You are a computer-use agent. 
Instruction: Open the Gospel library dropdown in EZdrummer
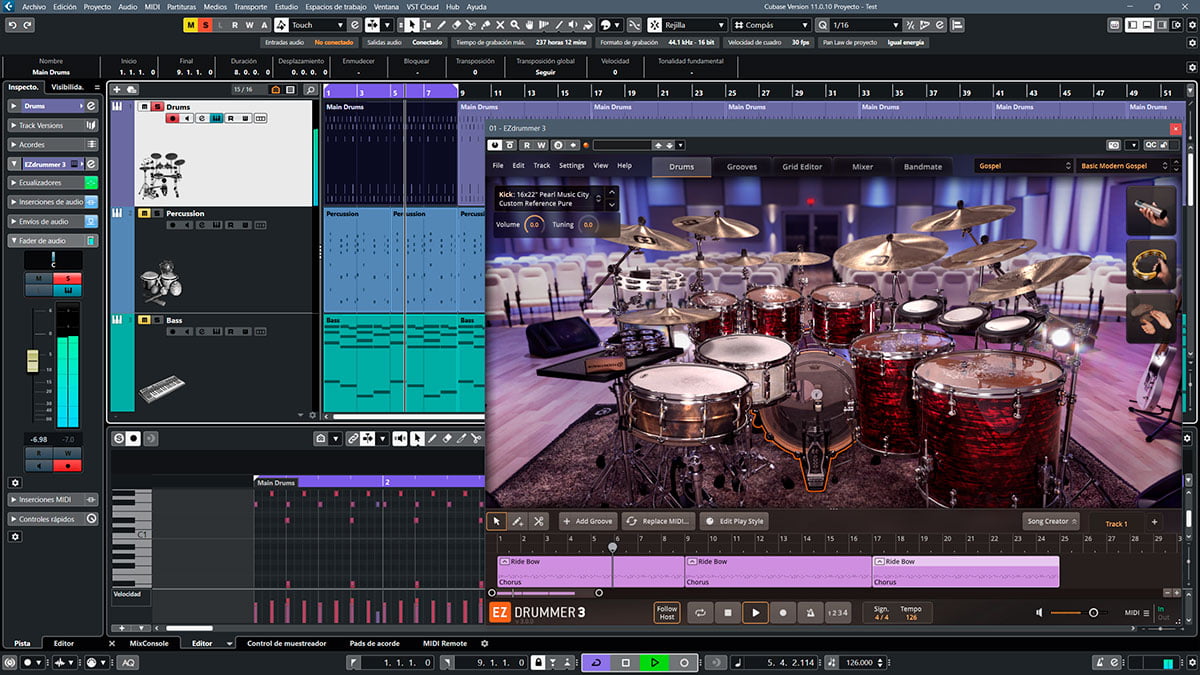pos(1023,166)
